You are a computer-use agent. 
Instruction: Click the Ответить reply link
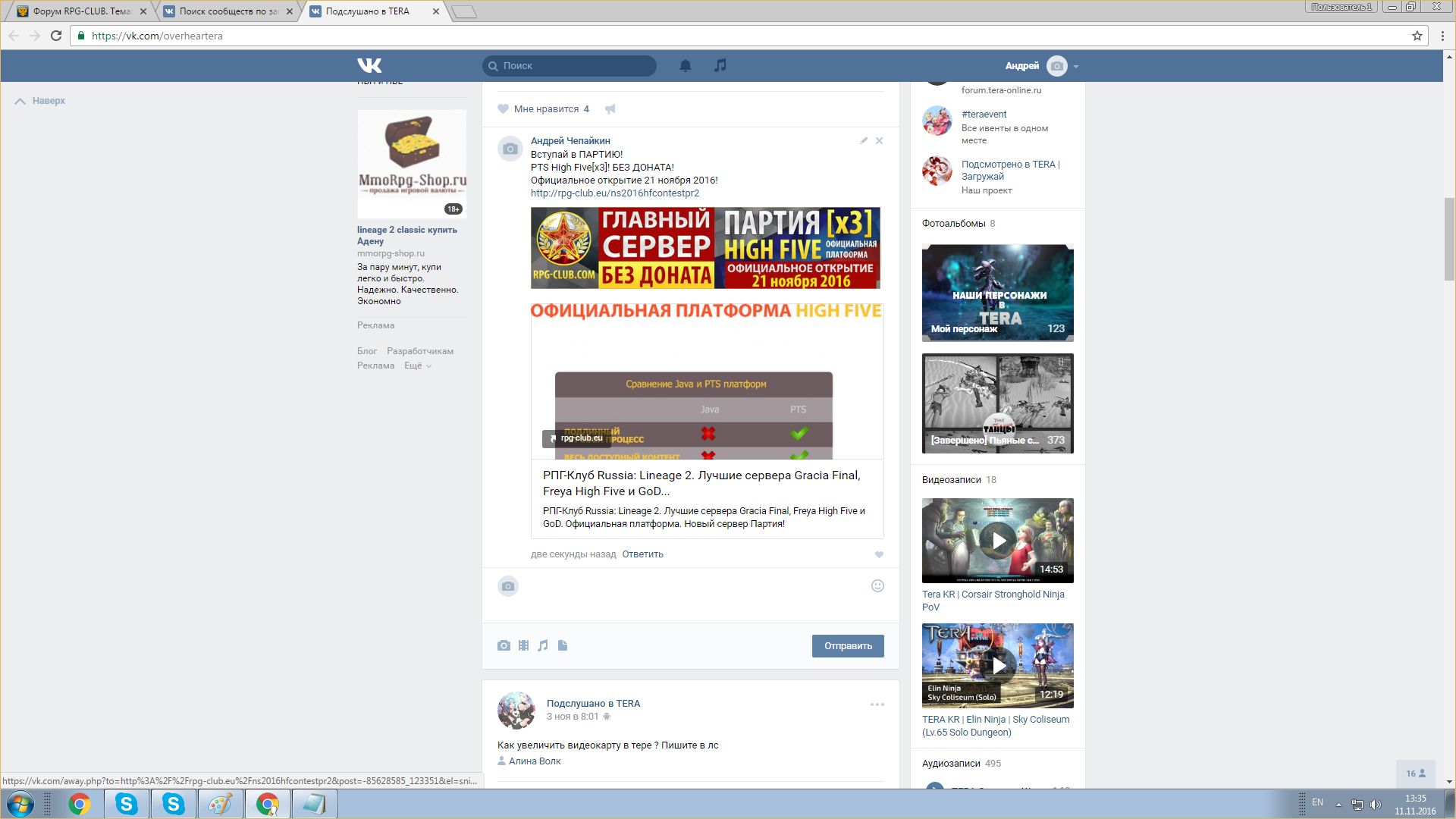(x=642, y=554)
